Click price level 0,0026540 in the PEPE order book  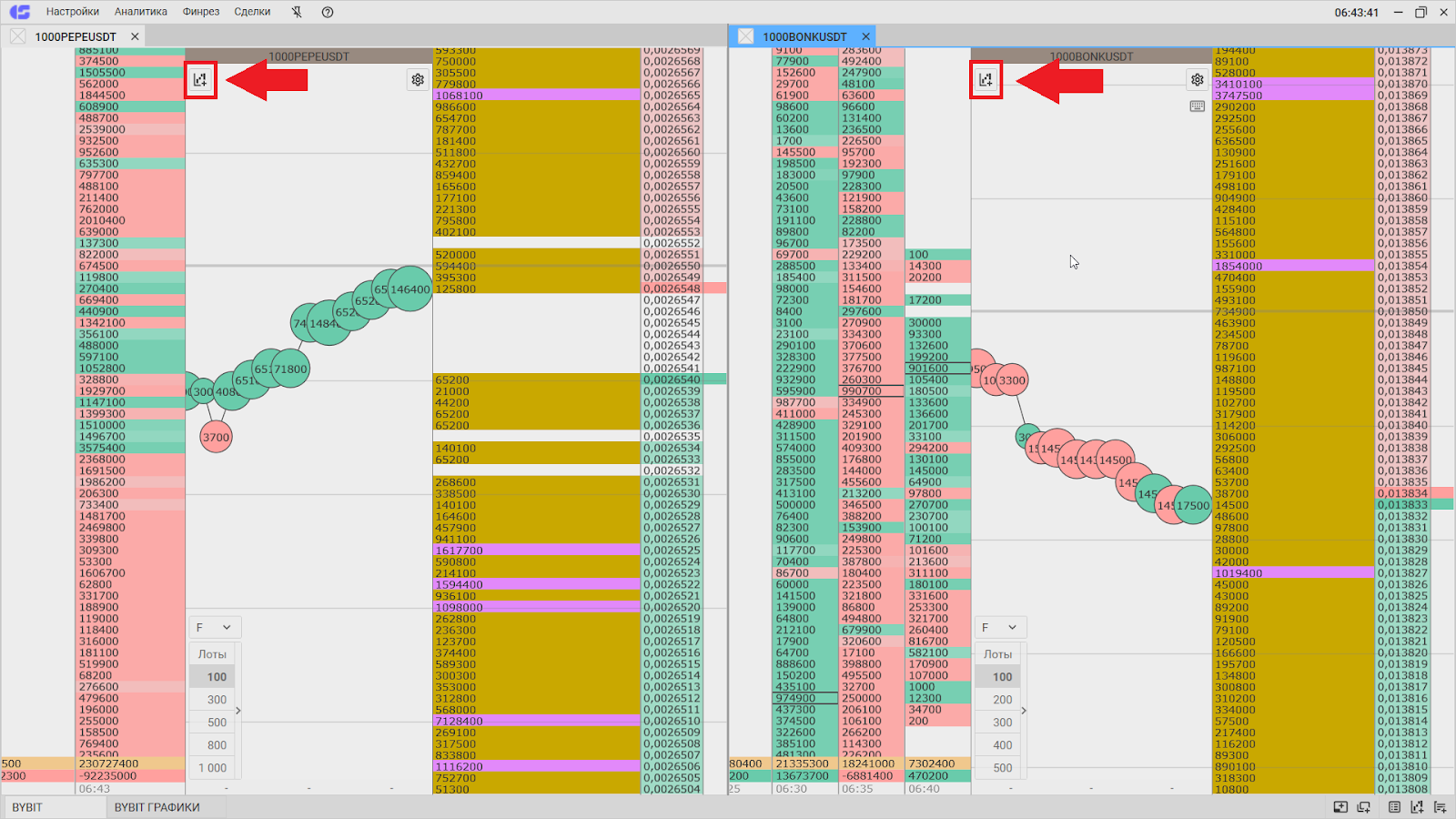pyautogui.click(x=672, y=379)
